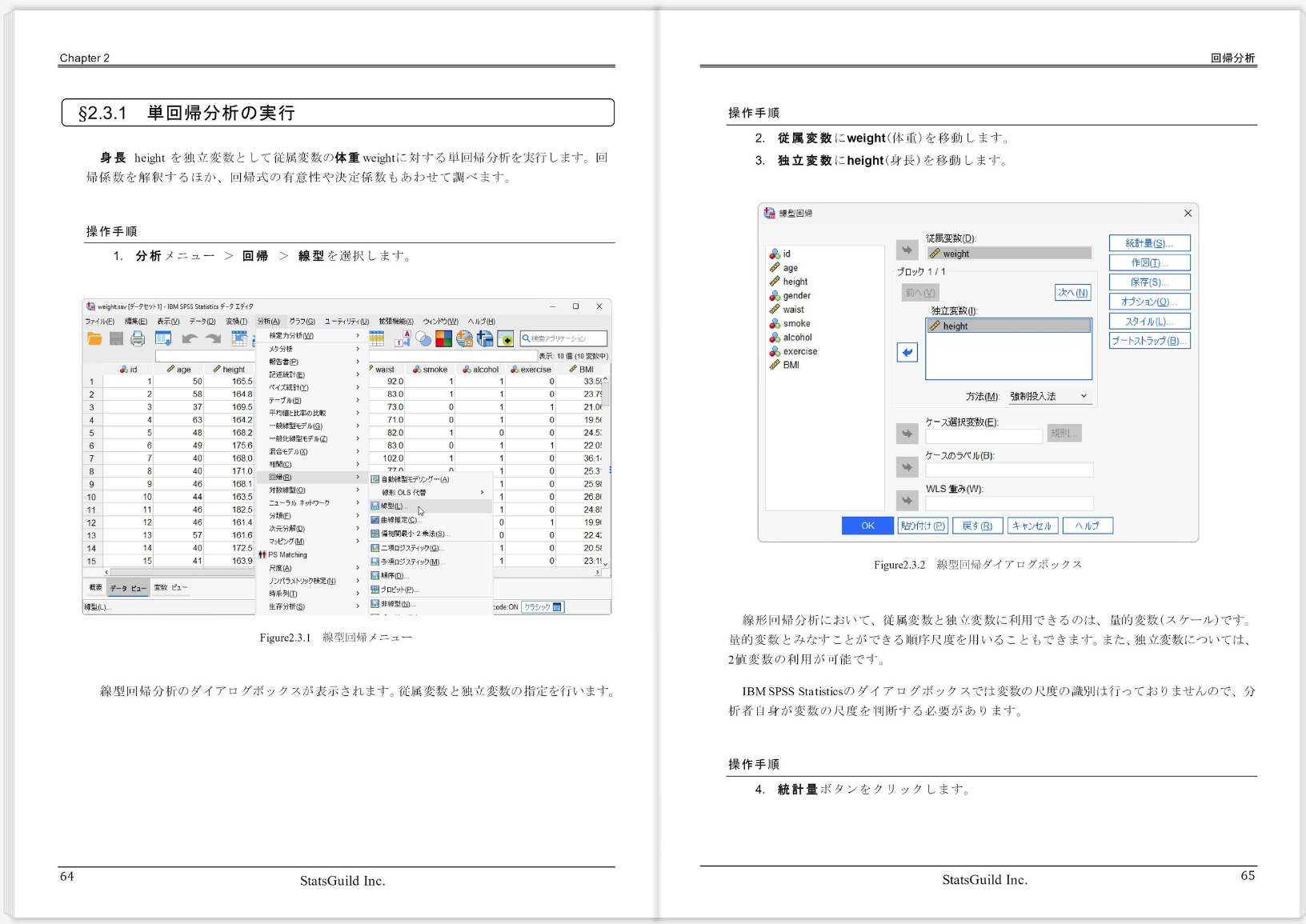This screenshot has height=924, width=1306.
Task: Open the 統計量(S) options
Action: pos(1150,243)
